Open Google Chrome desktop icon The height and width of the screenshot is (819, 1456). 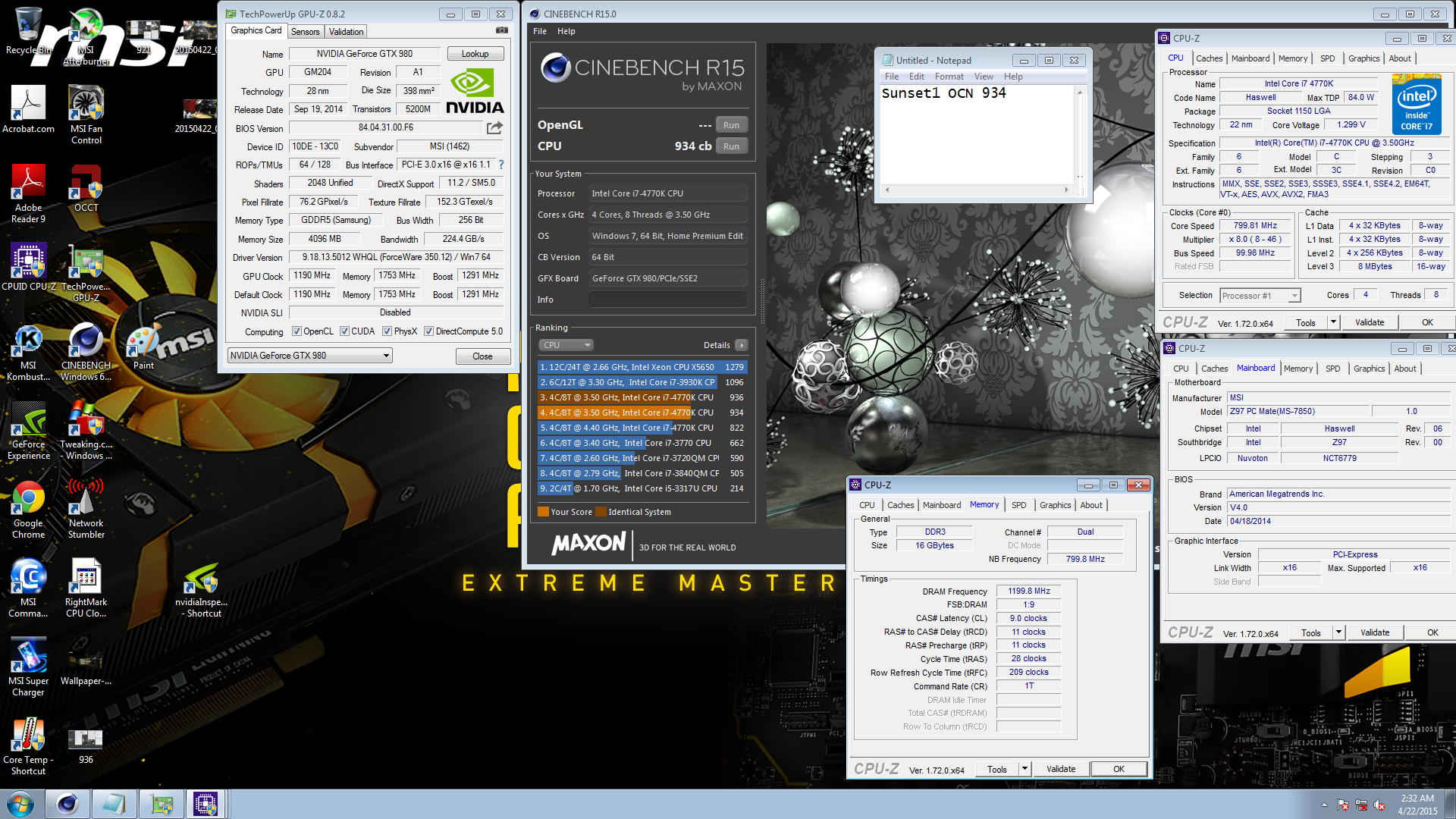pos(28,510)
